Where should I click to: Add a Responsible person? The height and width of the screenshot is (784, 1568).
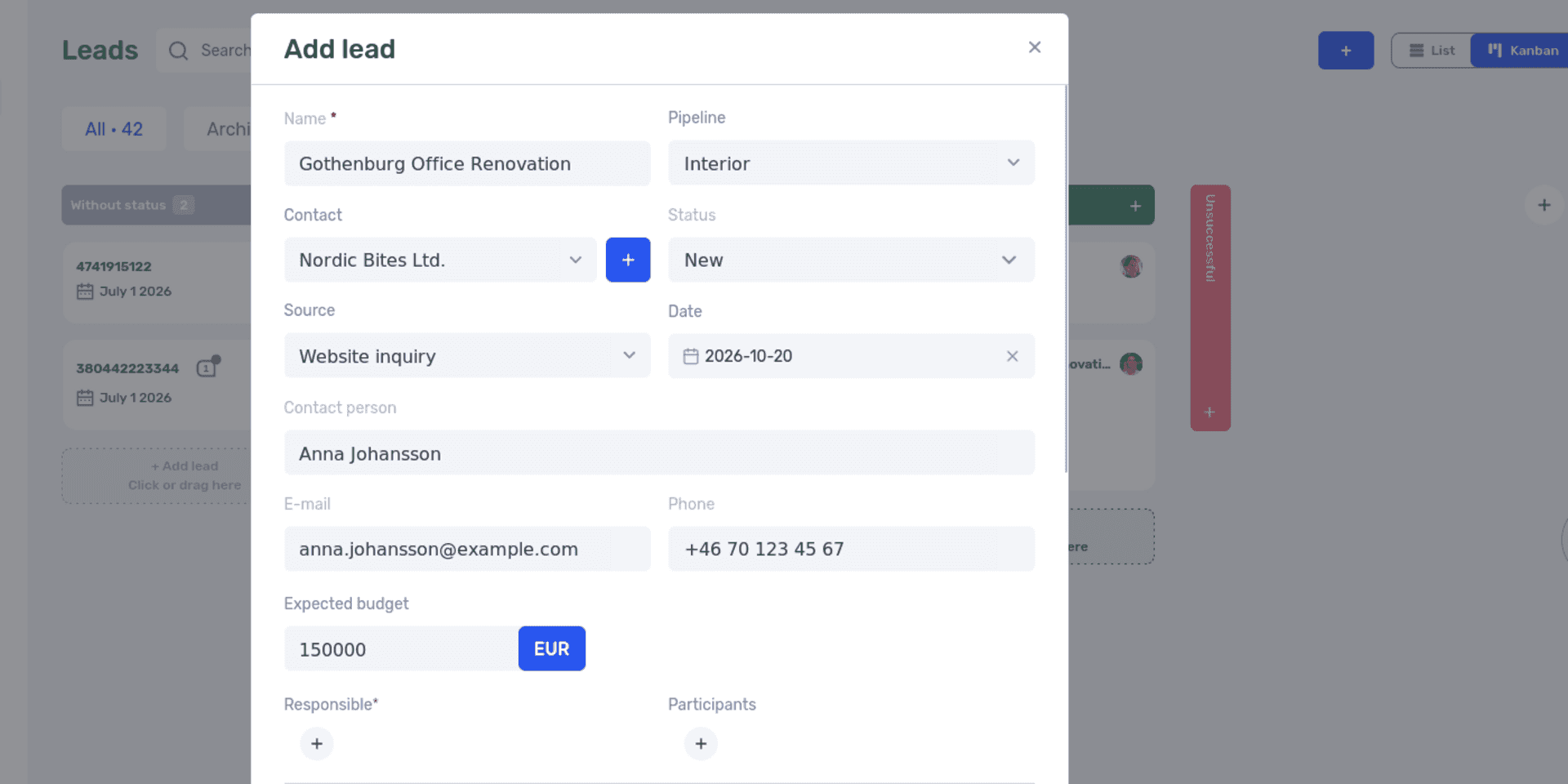pos(317,743)
